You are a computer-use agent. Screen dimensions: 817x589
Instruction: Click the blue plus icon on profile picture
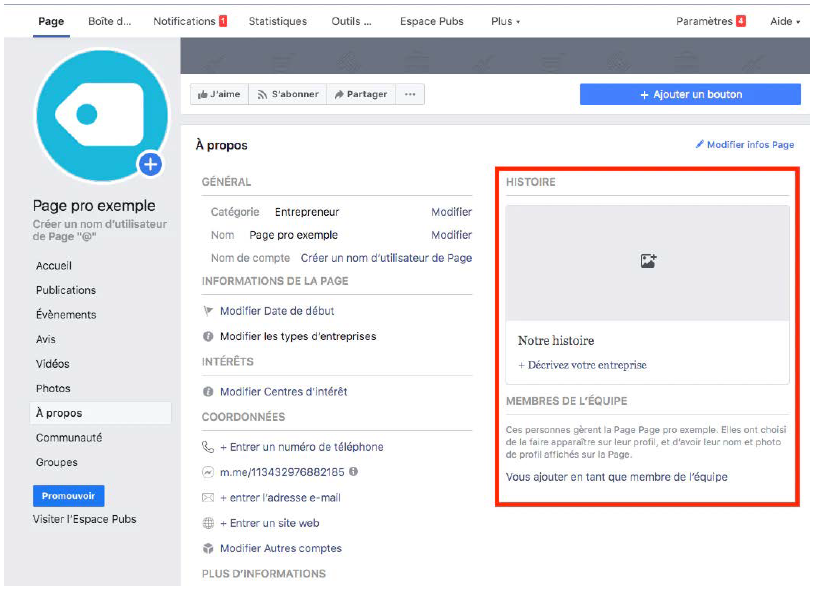[151, 165]
